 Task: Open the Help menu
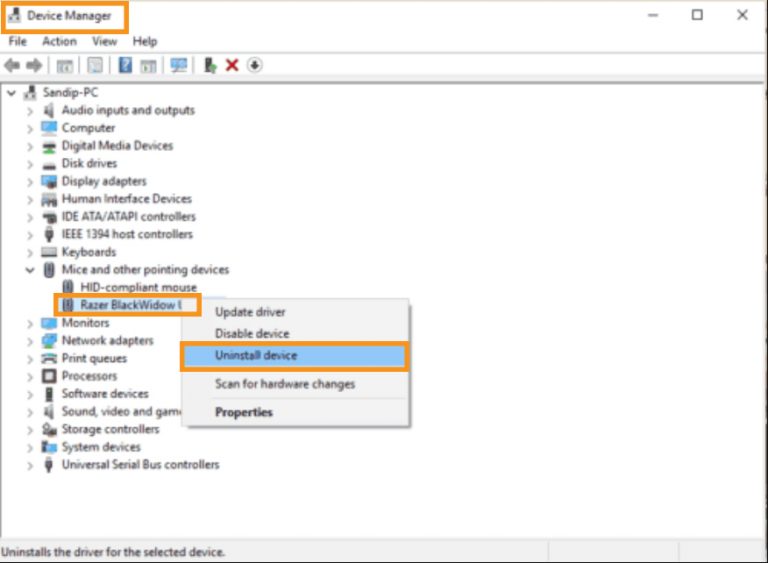pos(145,41)
